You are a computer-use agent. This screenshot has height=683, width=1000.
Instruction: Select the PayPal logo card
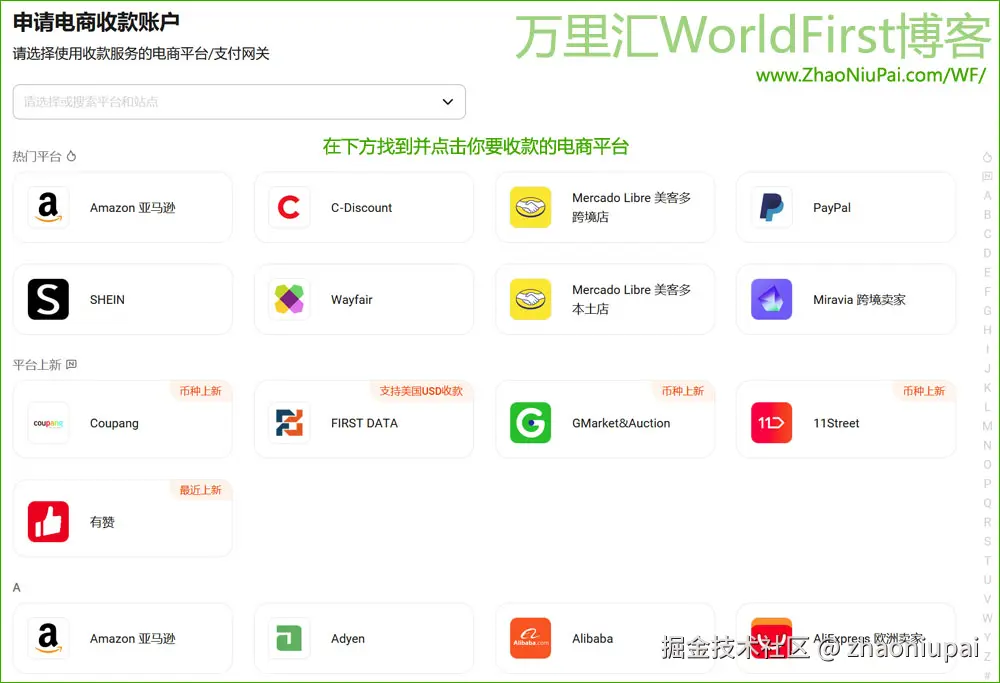point(771,207)
